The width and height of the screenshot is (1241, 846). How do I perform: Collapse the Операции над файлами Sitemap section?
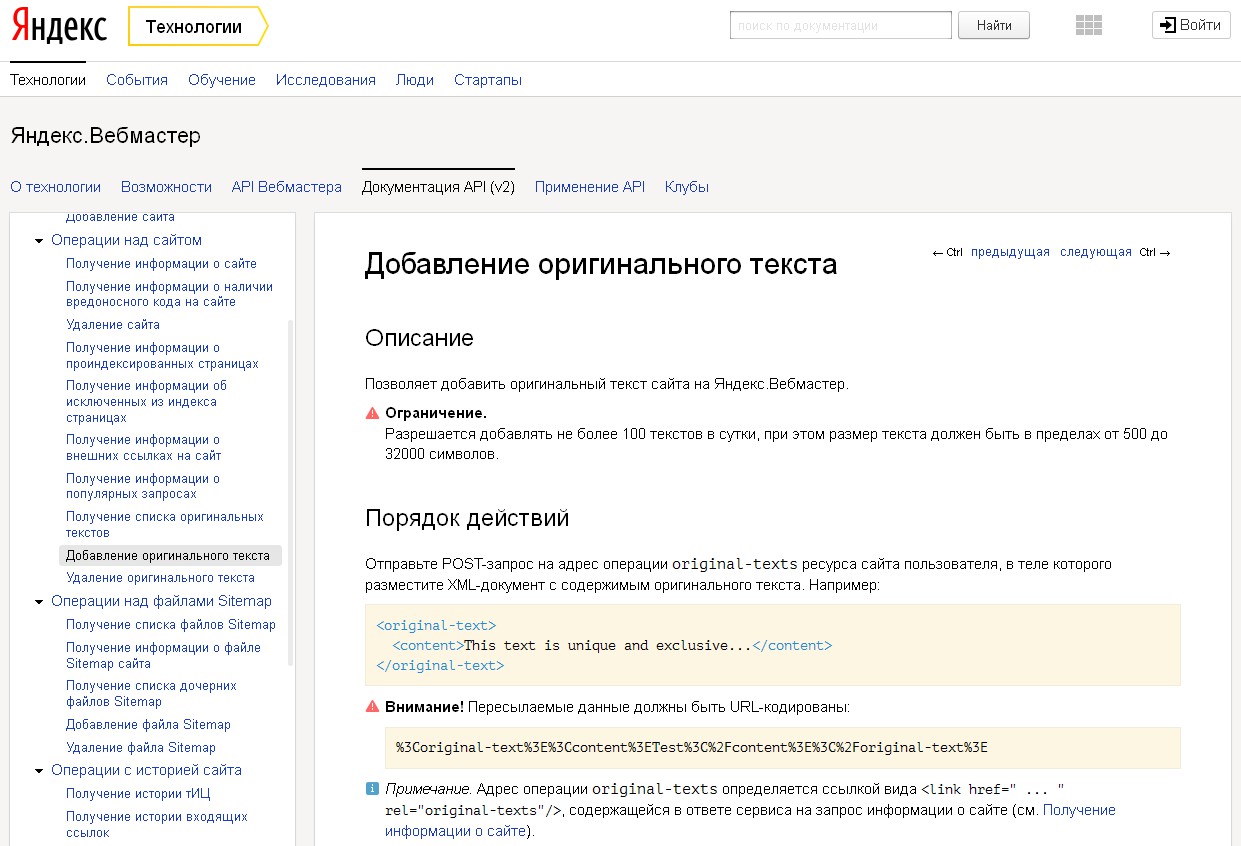37,601
